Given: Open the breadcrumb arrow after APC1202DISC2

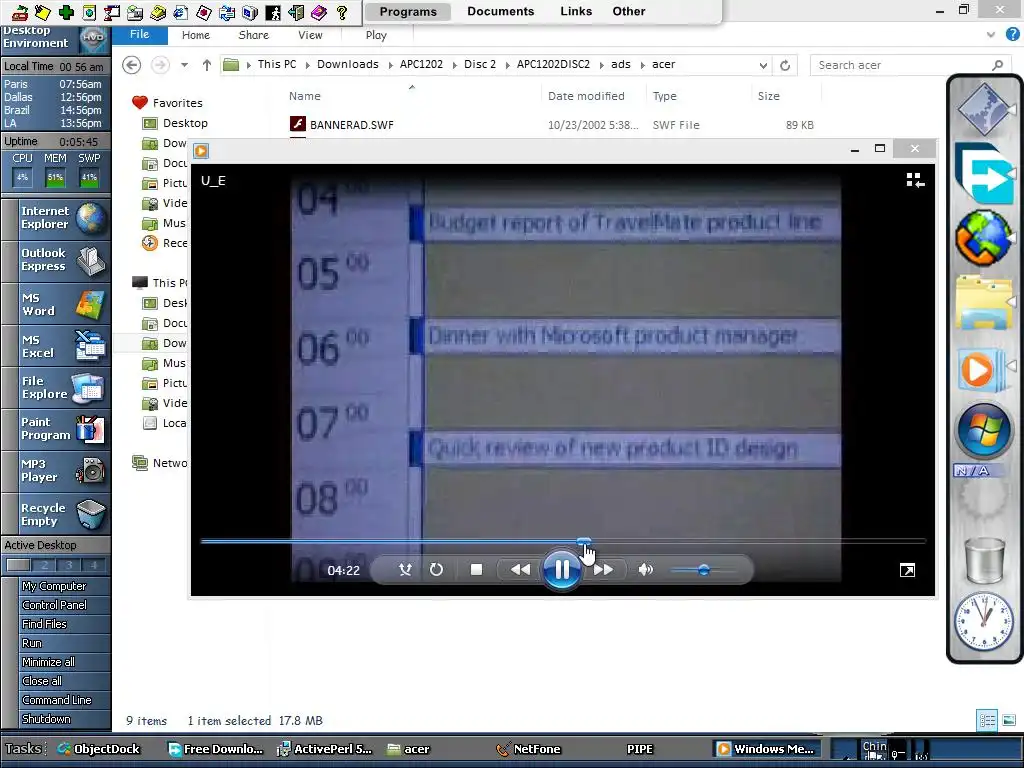Looking at the screenshot, I should coord(601,65).
